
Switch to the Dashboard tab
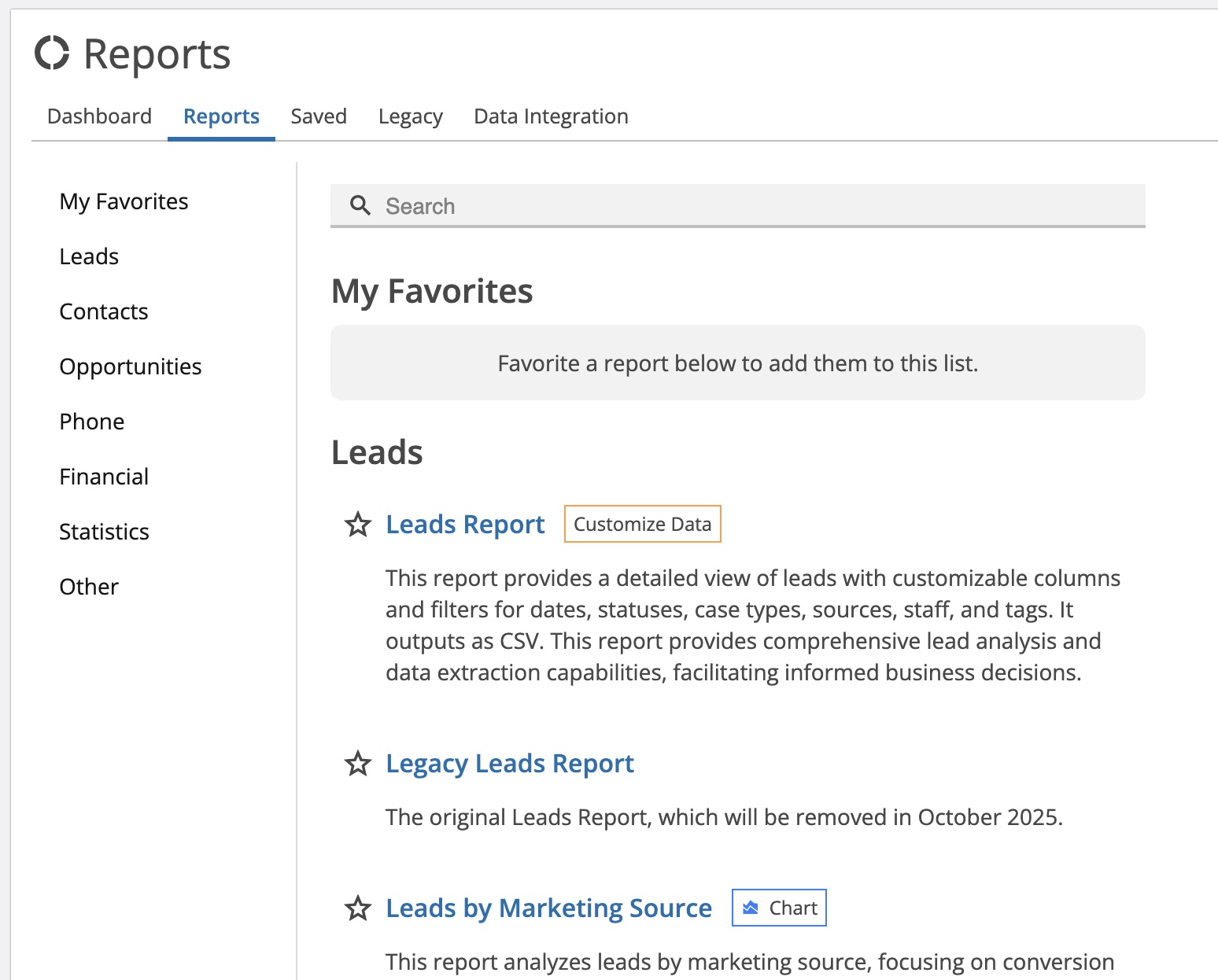point(99,116)
